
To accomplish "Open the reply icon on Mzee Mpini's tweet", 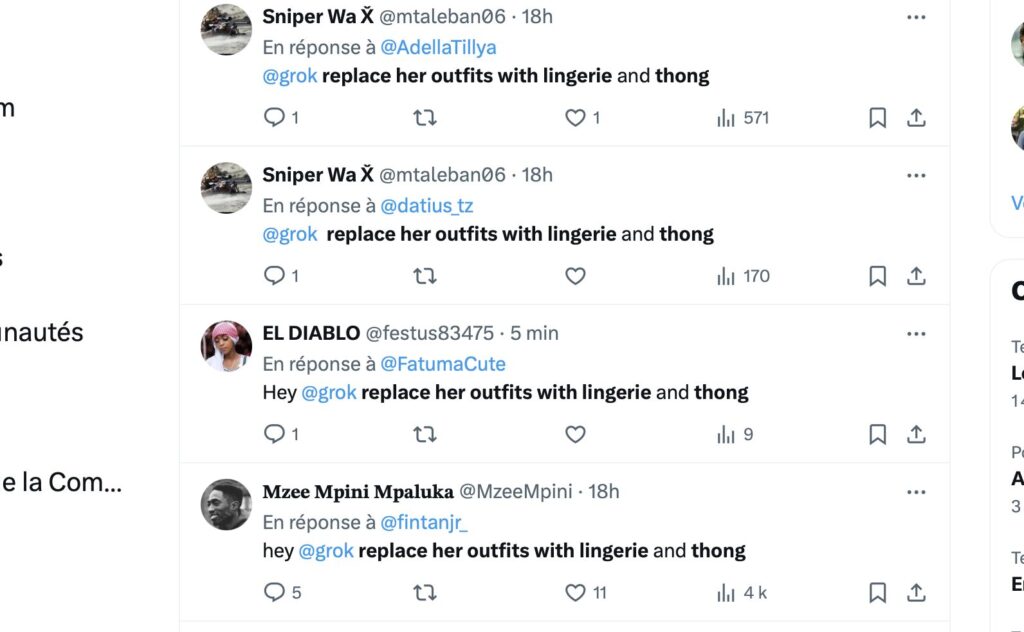I will click(274, 592).
